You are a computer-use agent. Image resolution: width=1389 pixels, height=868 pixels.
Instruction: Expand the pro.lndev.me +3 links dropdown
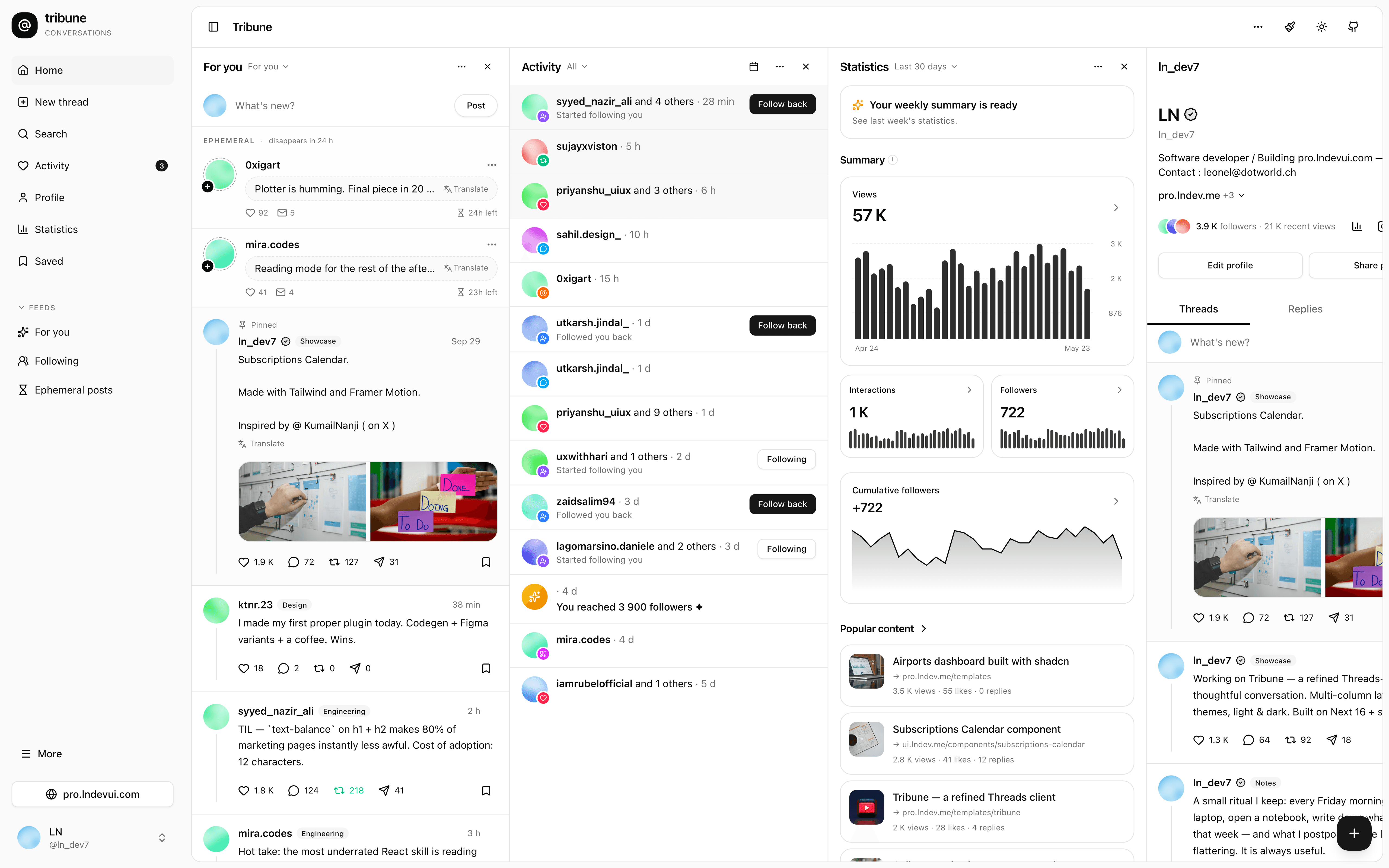click(1201, 195)
